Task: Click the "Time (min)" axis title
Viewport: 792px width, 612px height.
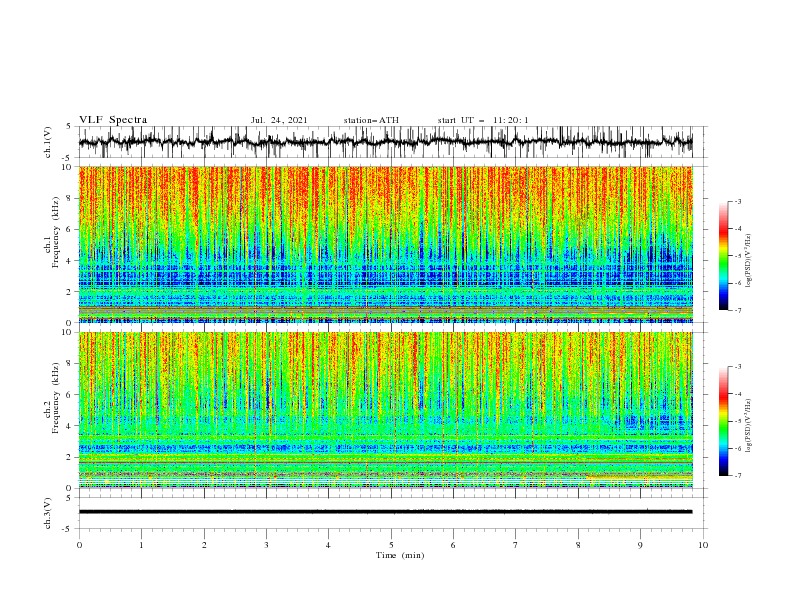Action: tap(400, 555)
